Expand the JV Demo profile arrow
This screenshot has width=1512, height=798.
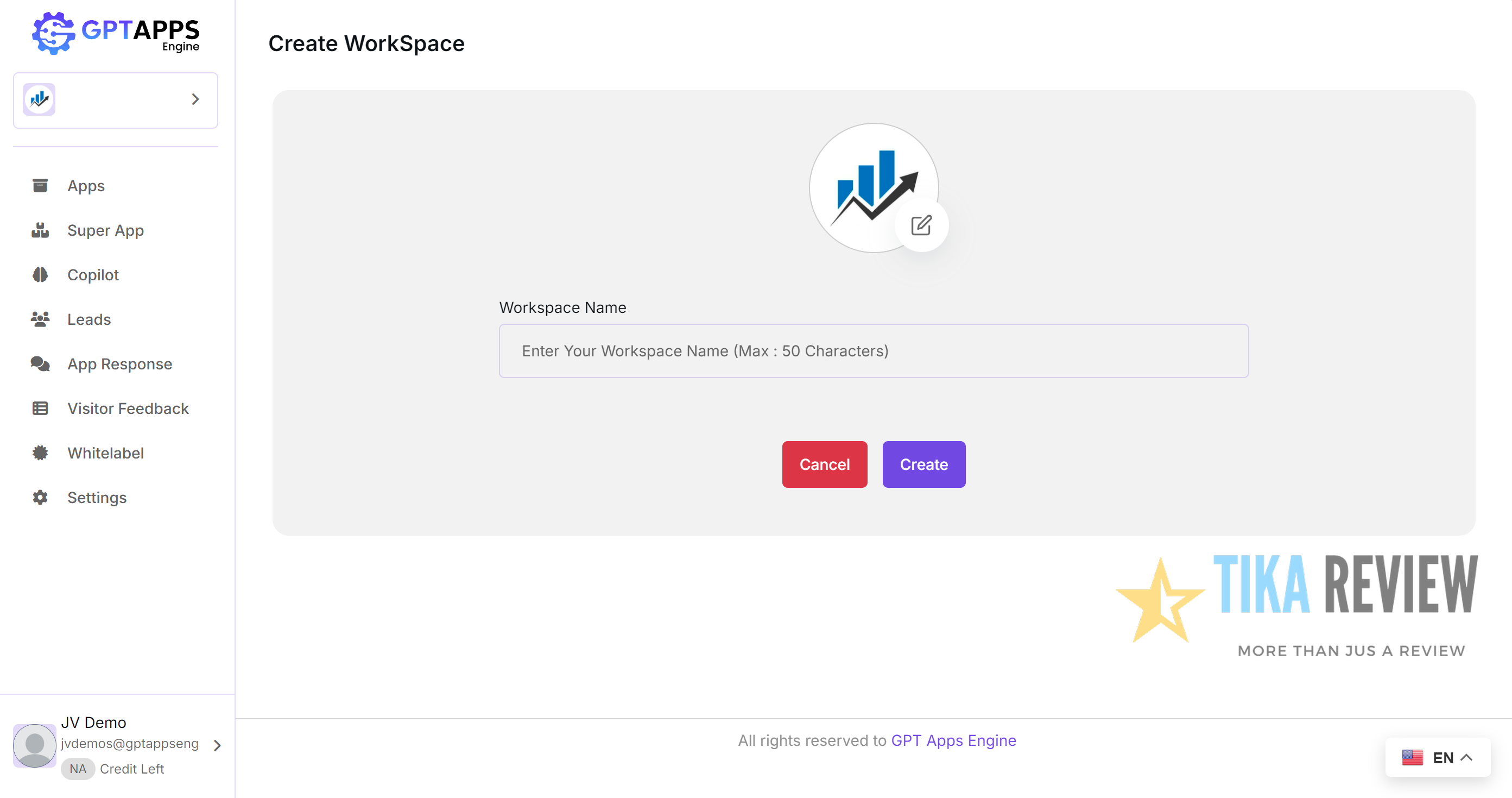pyautogui.click(x=217, y=745)
